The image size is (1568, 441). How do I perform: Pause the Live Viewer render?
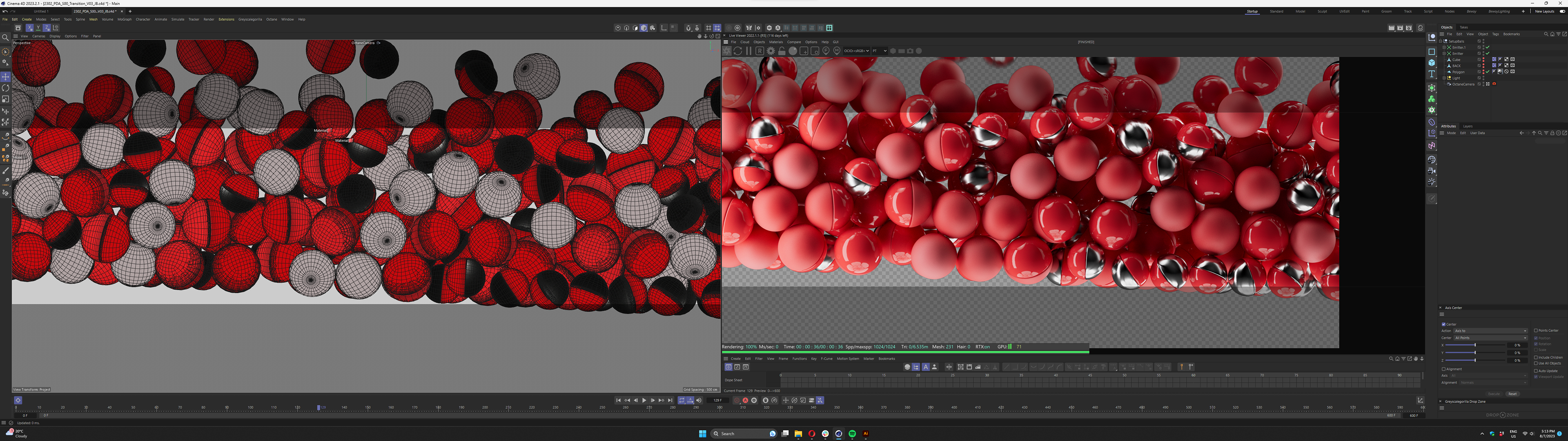749,51
